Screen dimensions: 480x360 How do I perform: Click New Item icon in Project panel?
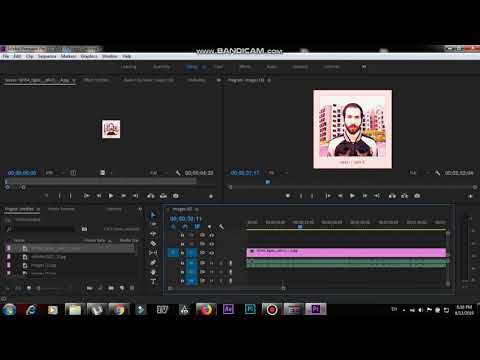click(x=122, y=288)
